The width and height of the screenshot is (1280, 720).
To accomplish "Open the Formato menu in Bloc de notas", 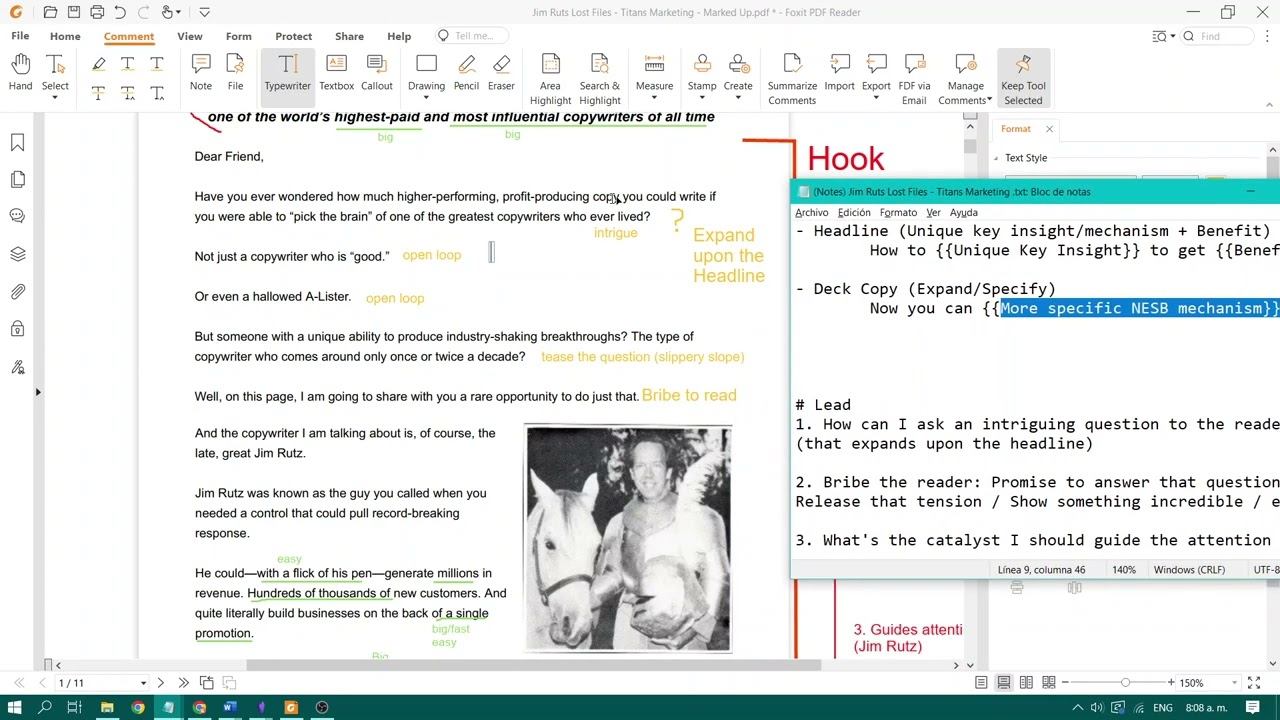I will [x=898, y=212].
